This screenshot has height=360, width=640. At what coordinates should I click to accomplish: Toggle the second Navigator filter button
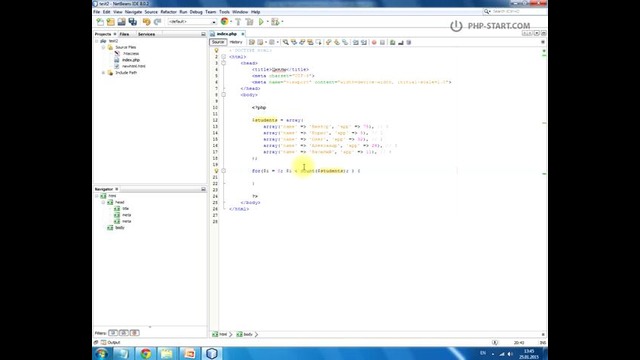[124, 333]
